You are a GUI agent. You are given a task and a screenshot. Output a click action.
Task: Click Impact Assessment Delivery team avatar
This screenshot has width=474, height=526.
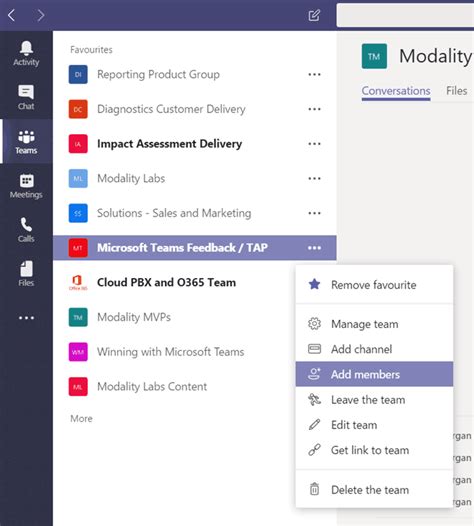pos(78,144)
